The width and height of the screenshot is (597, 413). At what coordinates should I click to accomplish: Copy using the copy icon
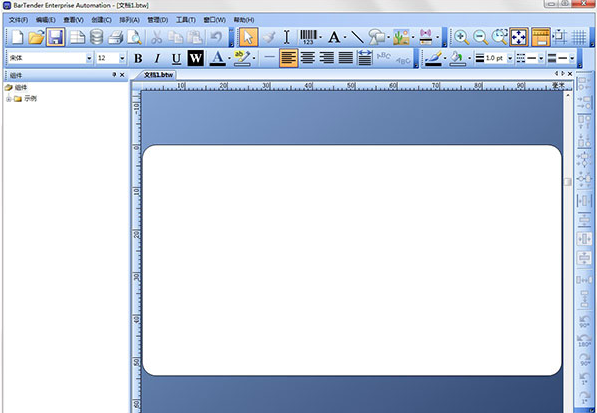pos(176,37)
